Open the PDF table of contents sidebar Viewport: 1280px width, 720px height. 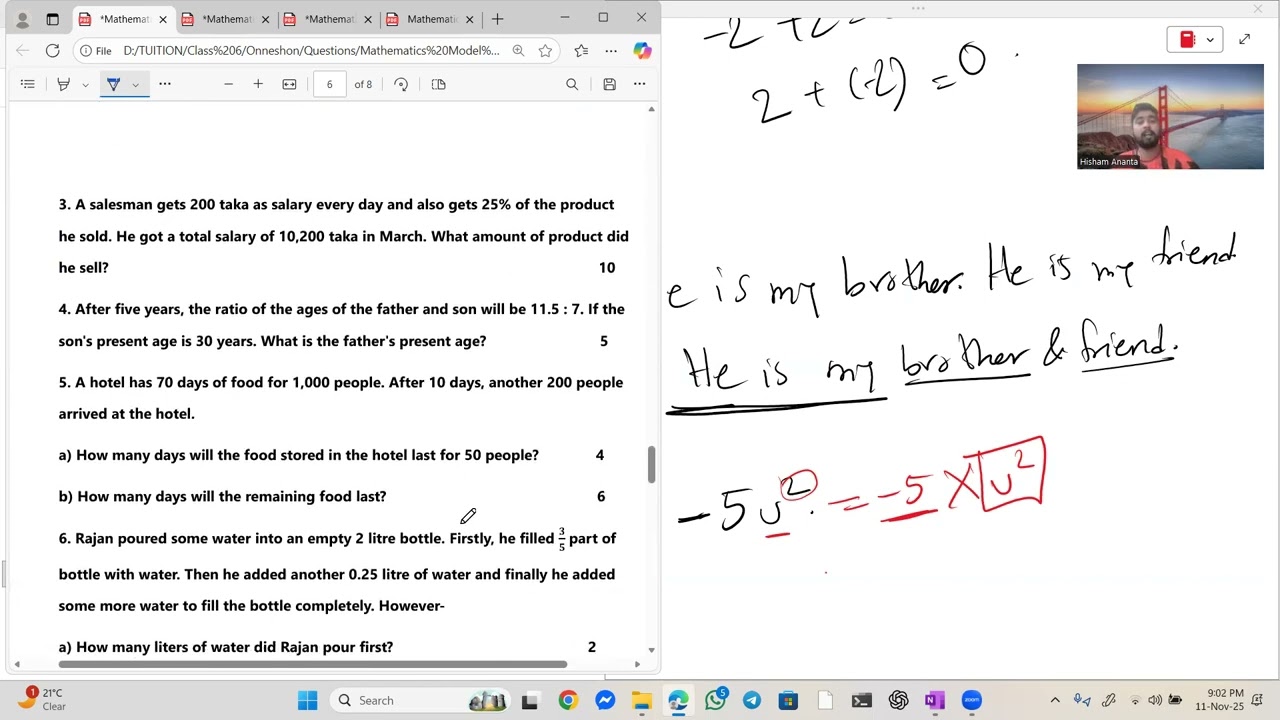(28, 84)
